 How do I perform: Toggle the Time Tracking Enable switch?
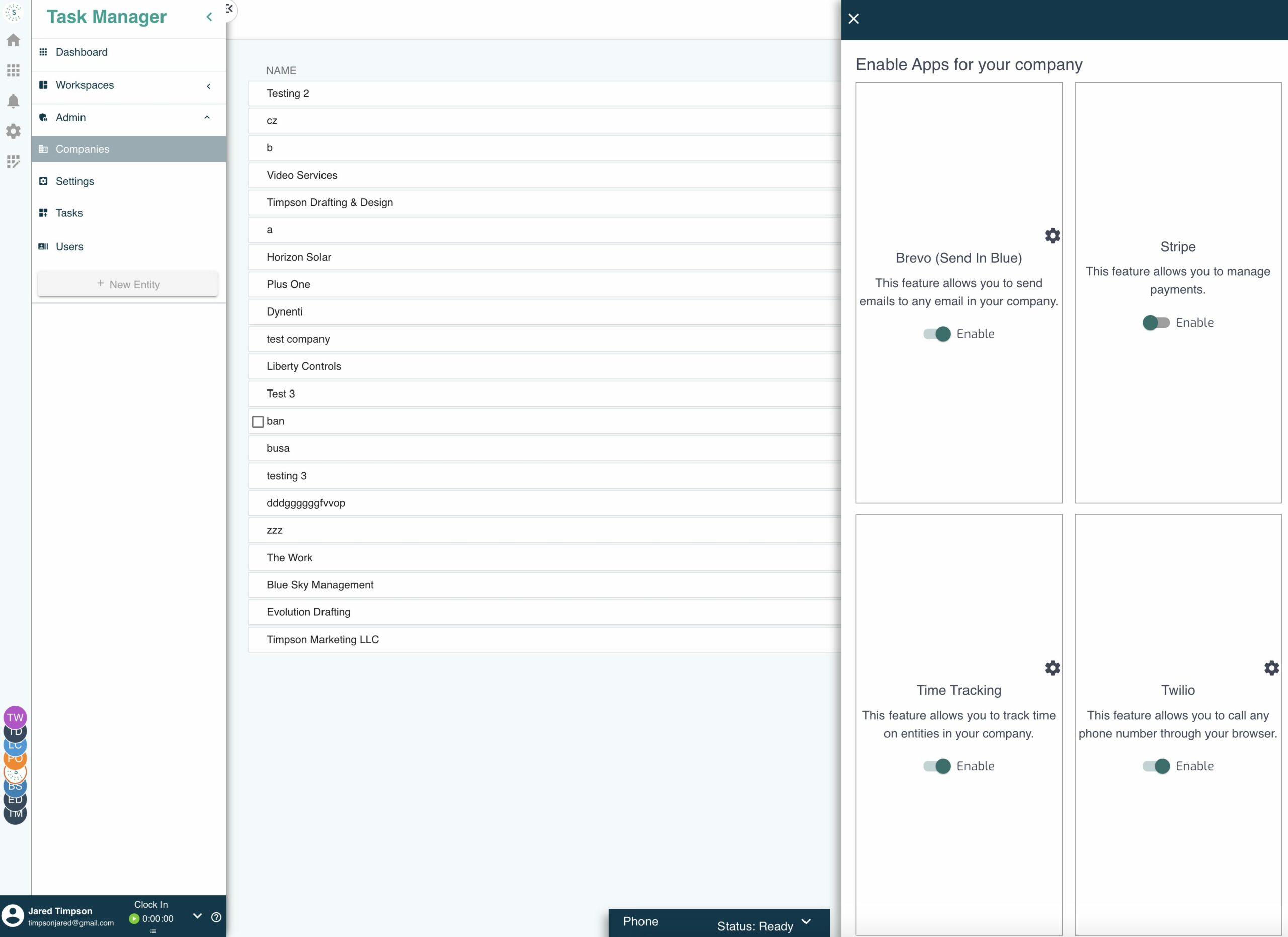point(937,766)
